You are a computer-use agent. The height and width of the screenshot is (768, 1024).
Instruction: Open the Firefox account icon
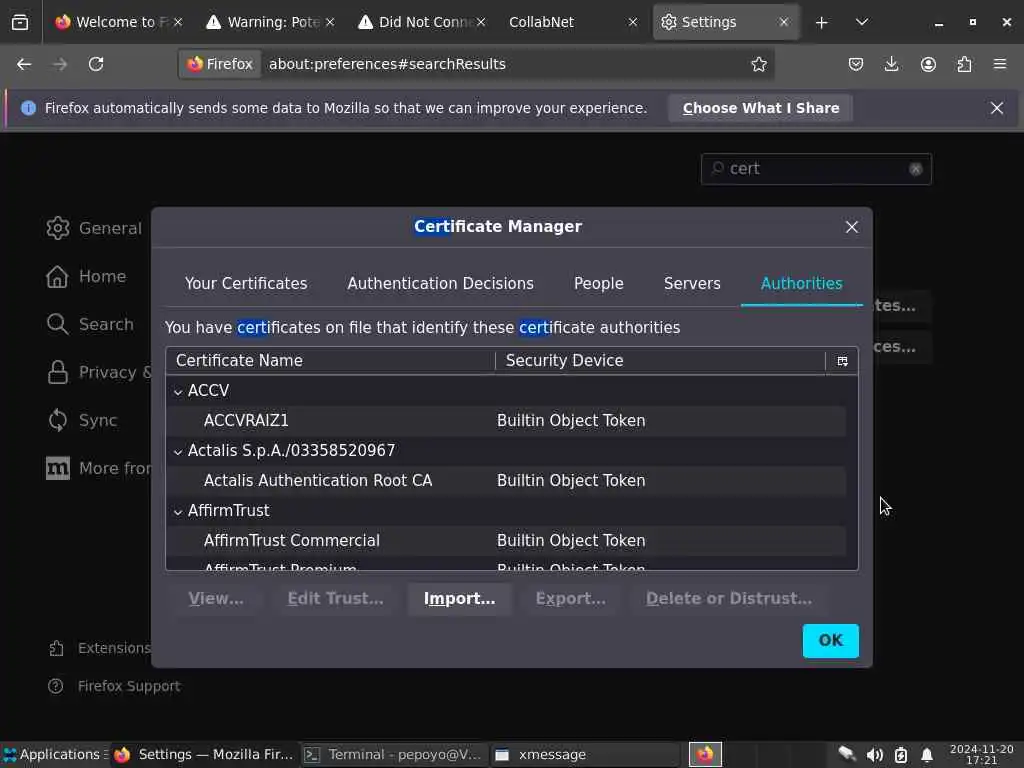pos(928,64)
